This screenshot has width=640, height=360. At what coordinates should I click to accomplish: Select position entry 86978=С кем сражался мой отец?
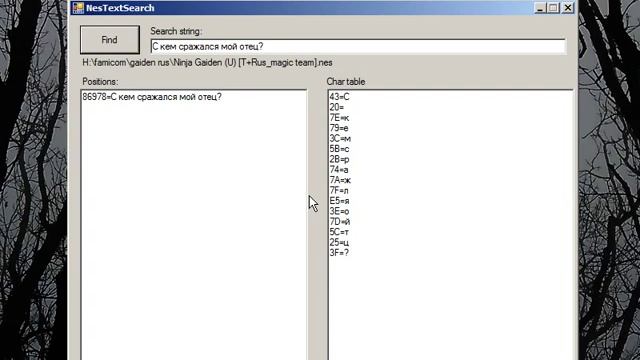pyautogui.click(x=152, y=97)
